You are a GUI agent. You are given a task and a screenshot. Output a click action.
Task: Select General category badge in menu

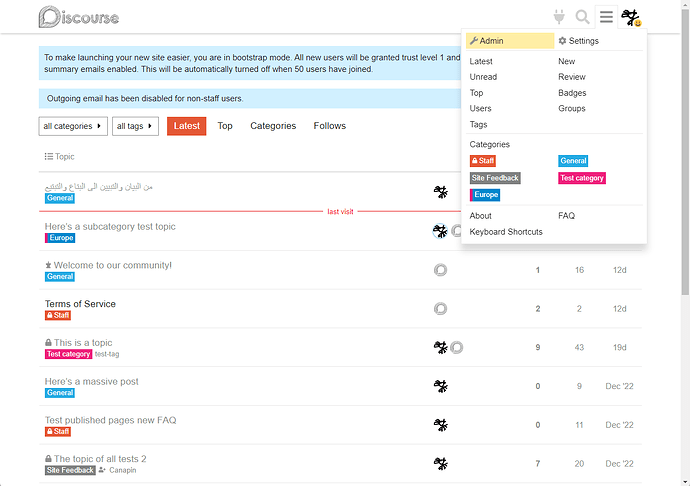click(573, 161)
